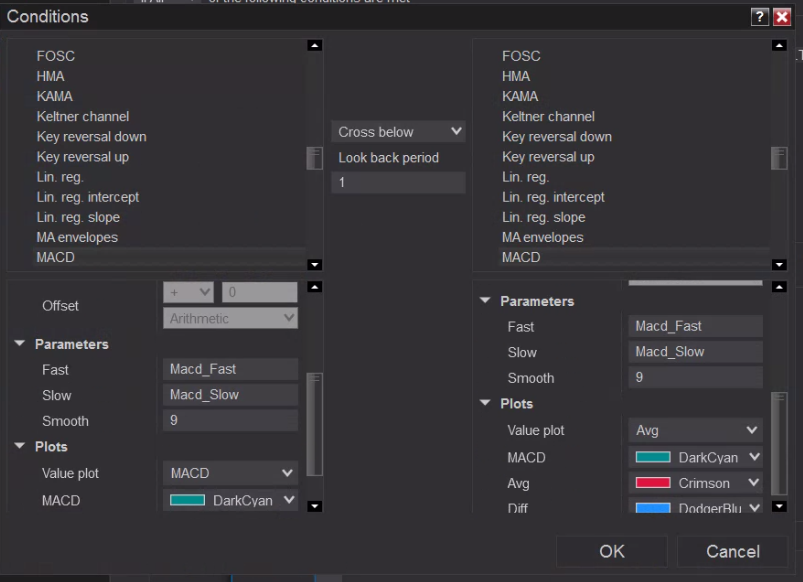Screen dimensions: 803x582
Task: Select KAMA in the left indicator list
Action: (55, 96)
